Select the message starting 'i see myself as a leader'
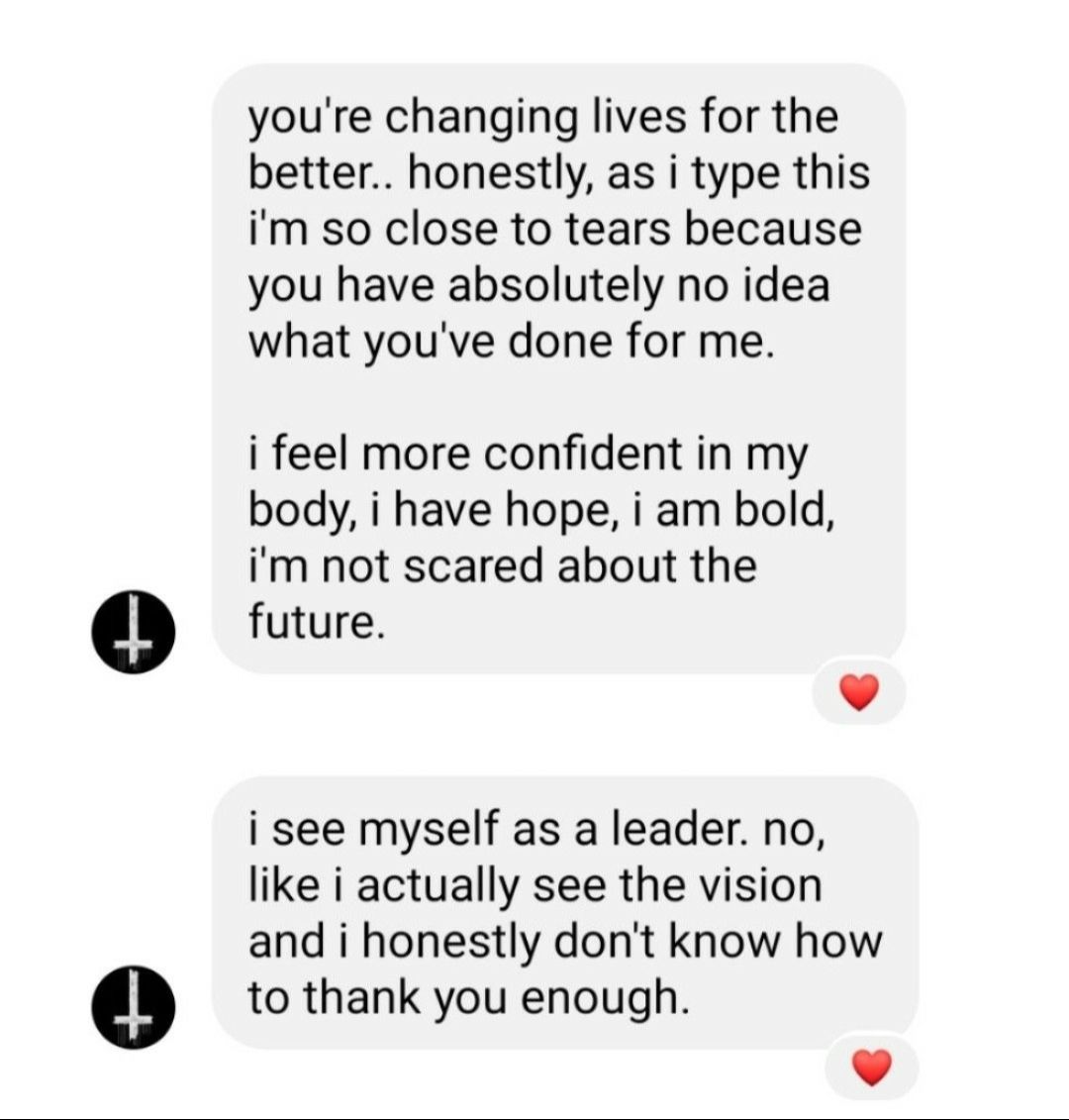Image resolution: width=1069 pixels, height=1120 pixels. click(x=565, y=912)
